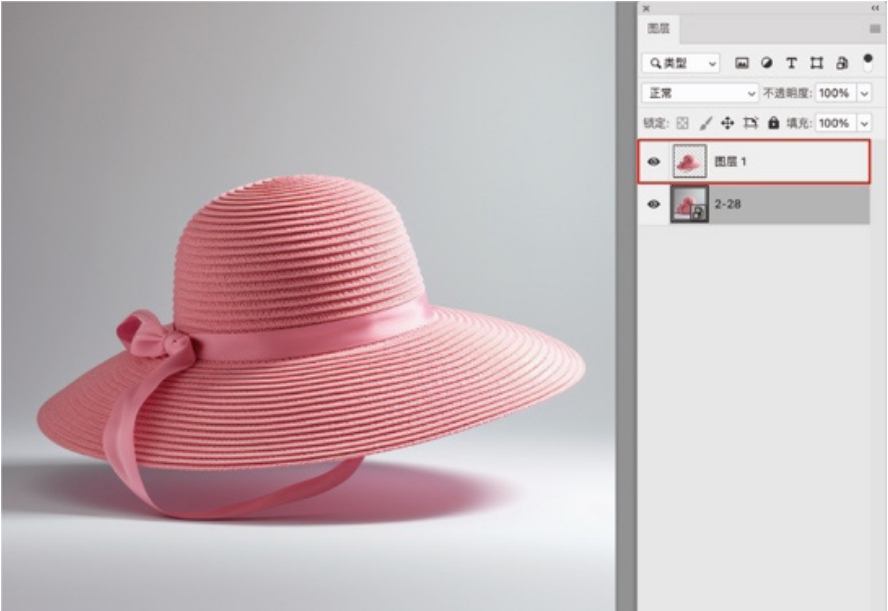
Task: Hide the 2-28 layer
Action: click(654, 204)
